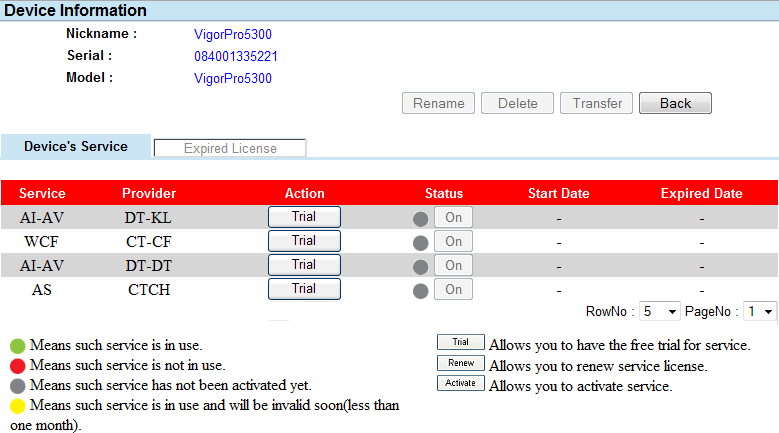Click the nickname value VigorPro5300
Image resolution: width=779 pixels, height=433 pixels.
pyautogui.click(x=233, y=34)
